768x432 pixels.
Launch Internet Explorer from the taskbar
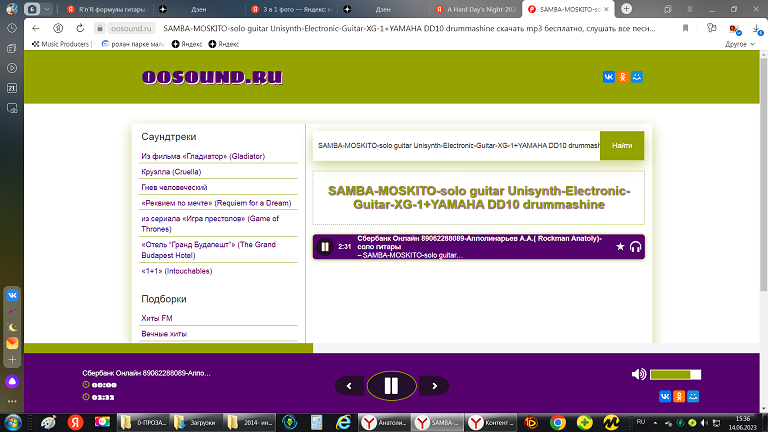343,422
